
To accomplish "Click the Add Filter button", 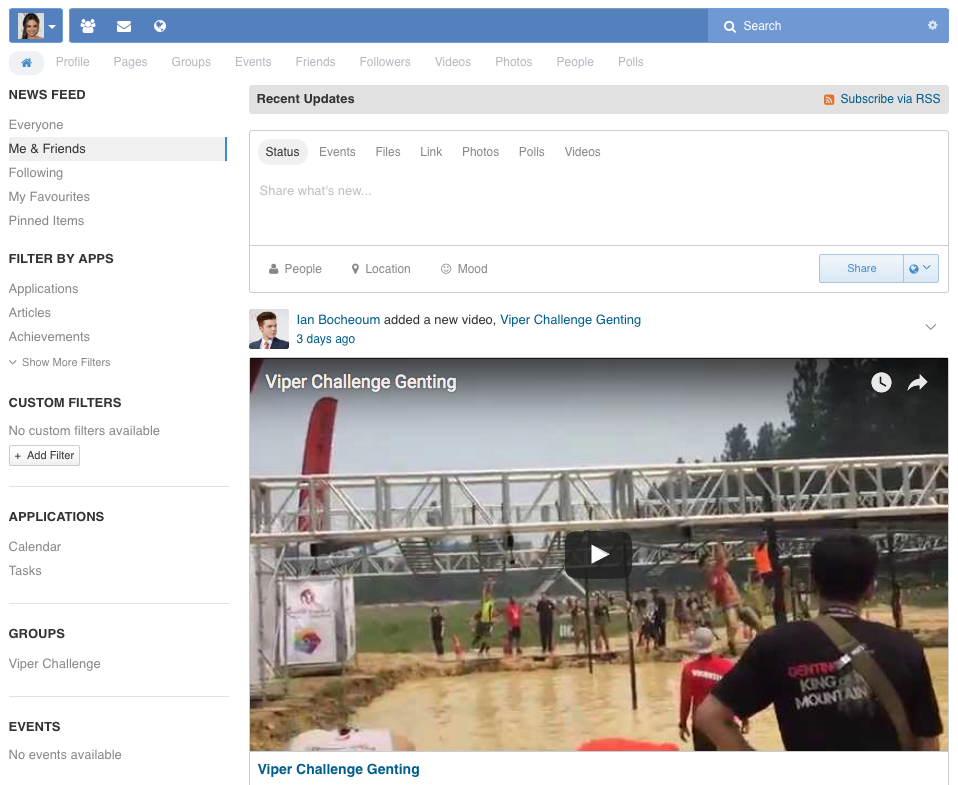I will [x=44, y=455].
